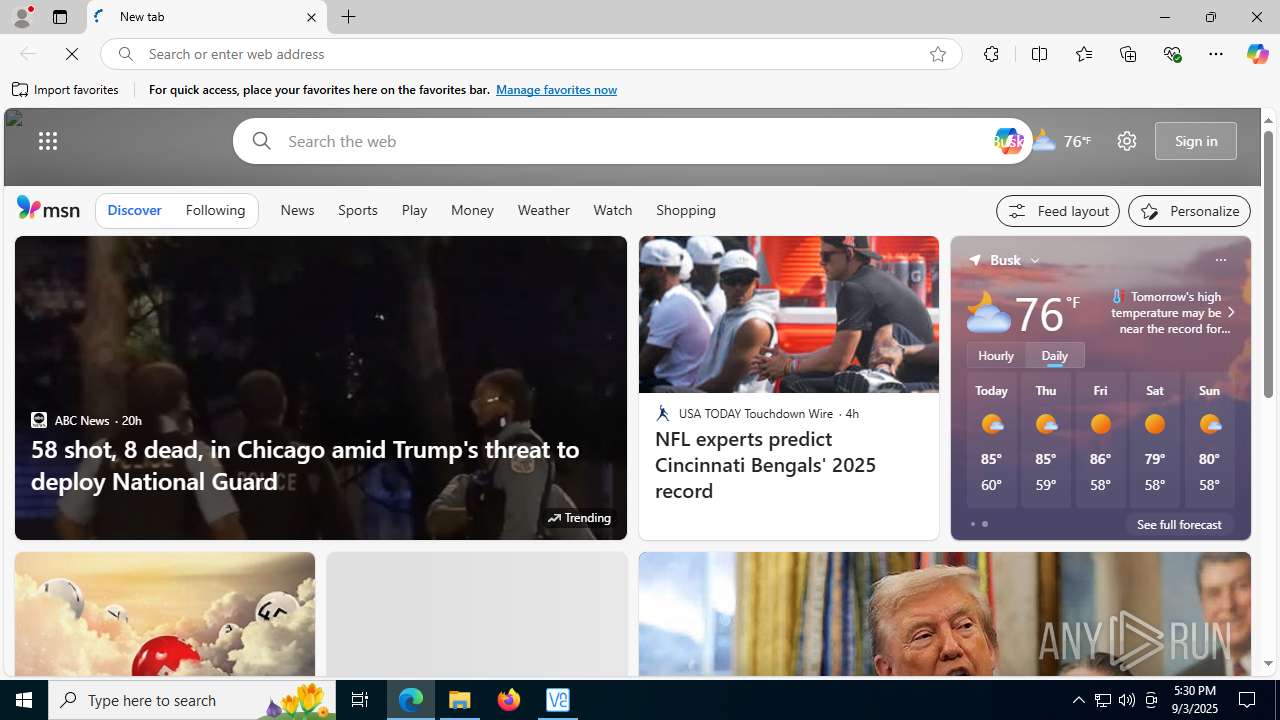Click the msn logo
1280x720 pixels.
click(48, 208)
